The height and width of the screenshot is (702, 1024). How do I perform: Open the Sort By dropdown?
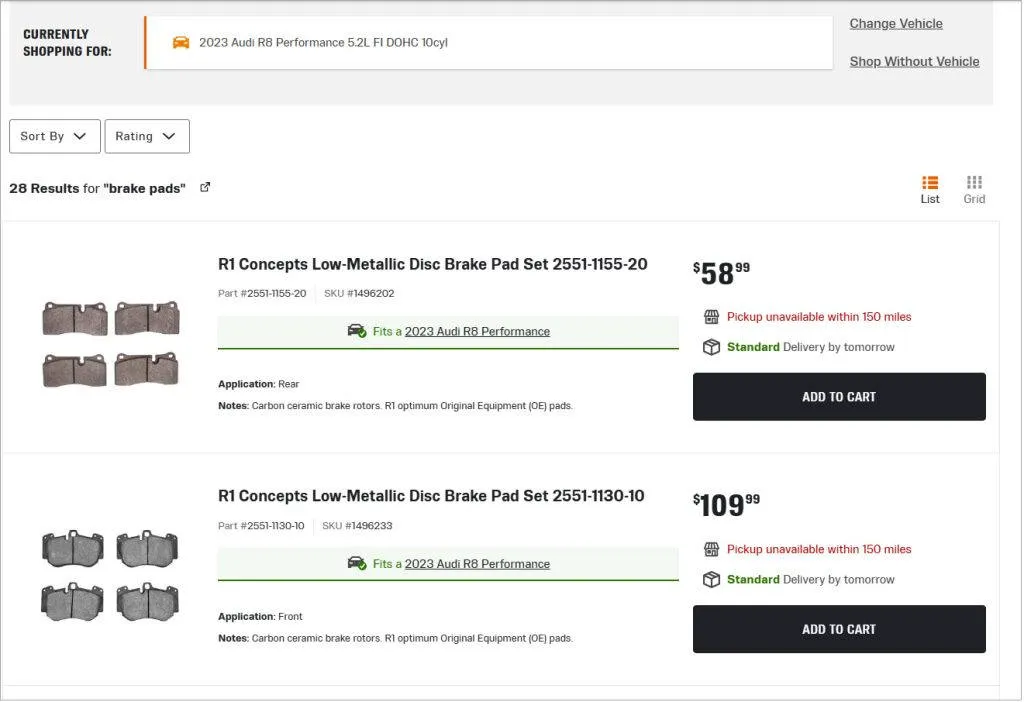click(55, 136)
